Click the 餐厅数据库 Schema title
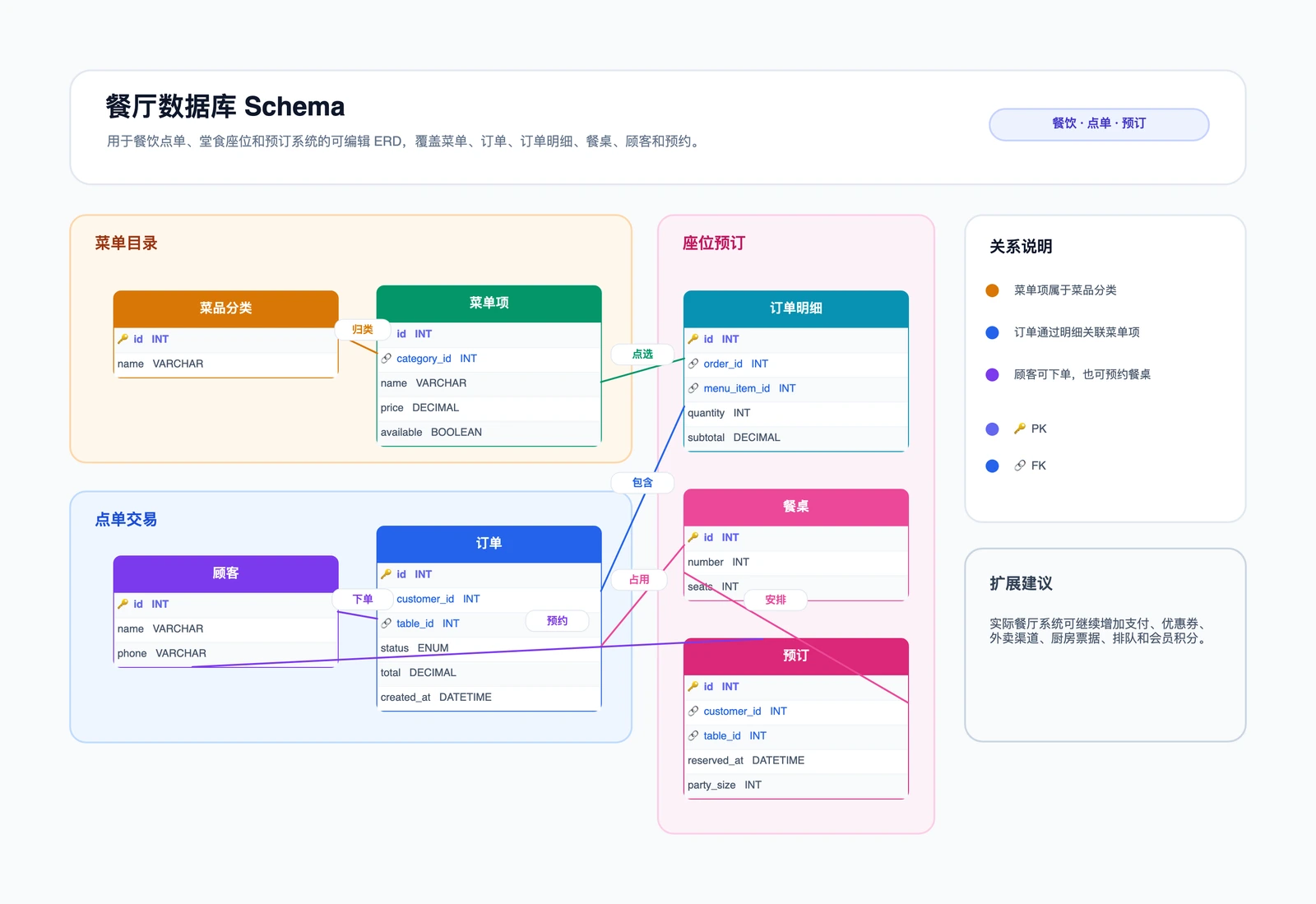1316x904 pixels. pyautogui.click(x=225, y=106)
